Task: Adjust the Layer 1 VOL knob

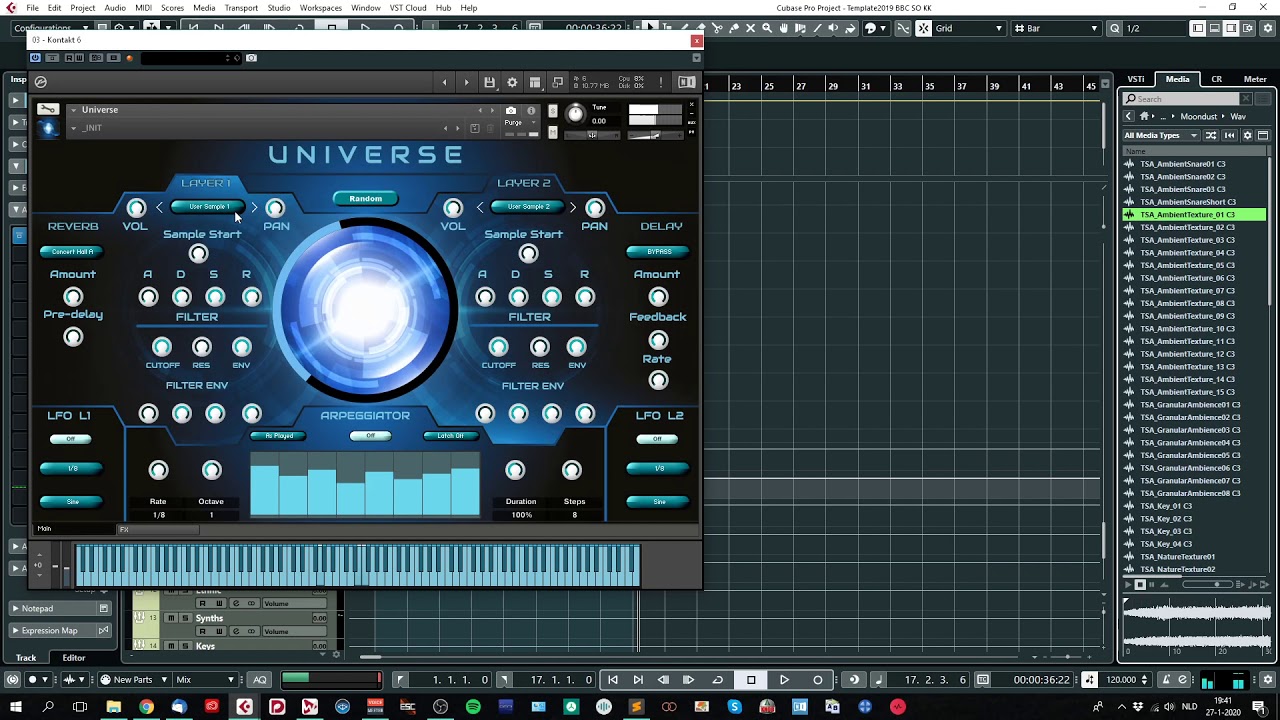Action: point(136,208)
